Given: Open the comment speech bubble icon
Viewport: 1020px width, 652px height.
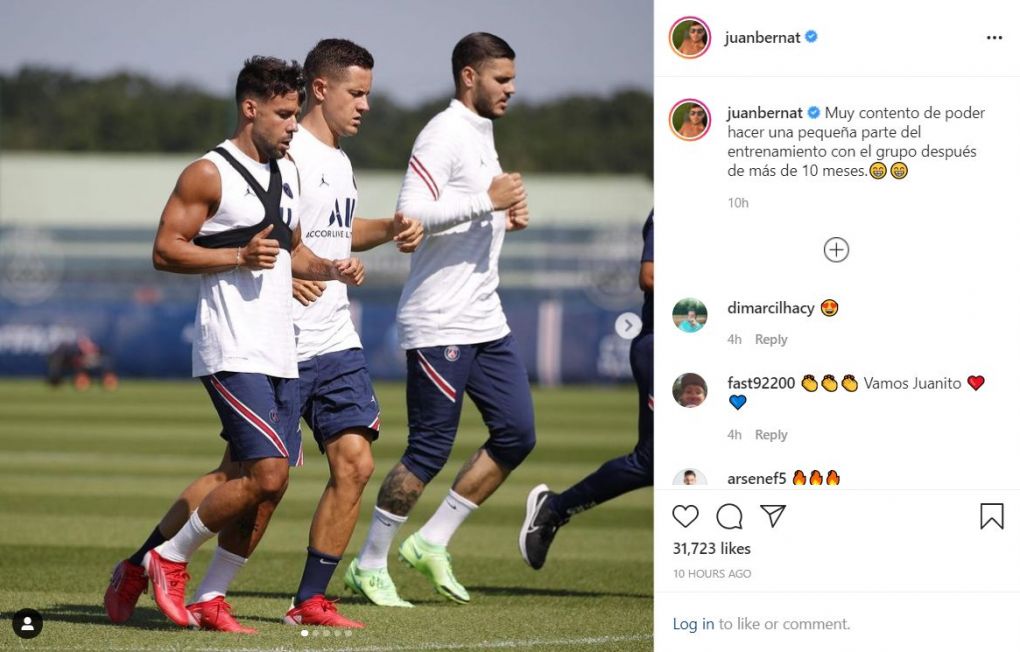Looking at the screenshot, I should (729, 517).
